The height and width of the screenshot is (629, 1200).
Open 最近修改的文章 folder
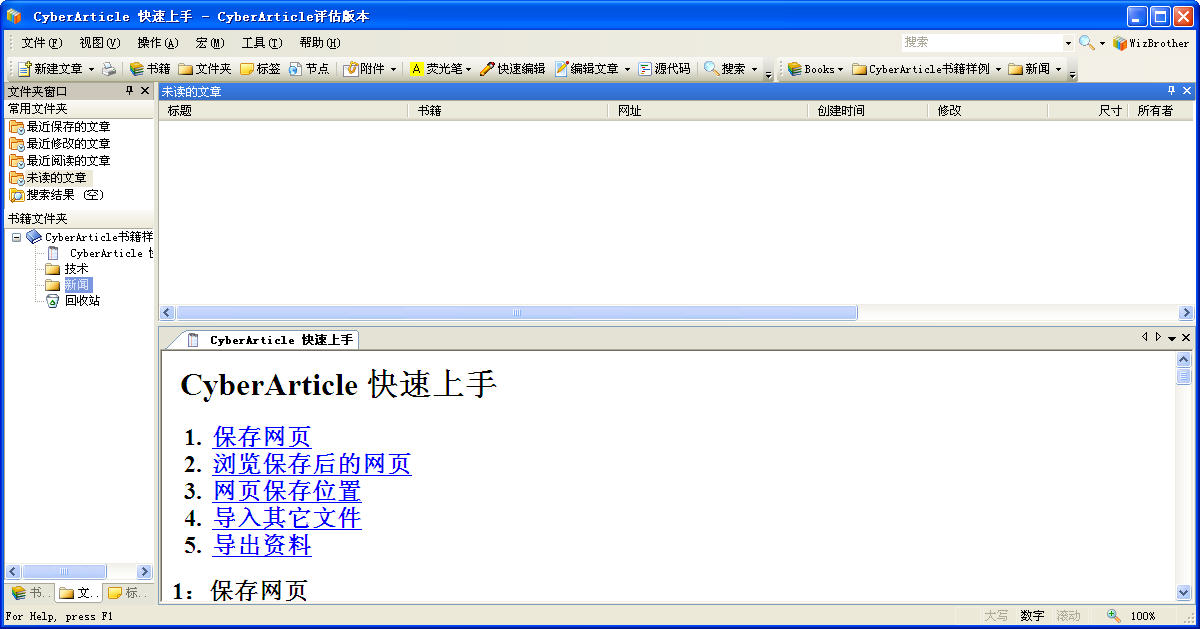point(60,144)
